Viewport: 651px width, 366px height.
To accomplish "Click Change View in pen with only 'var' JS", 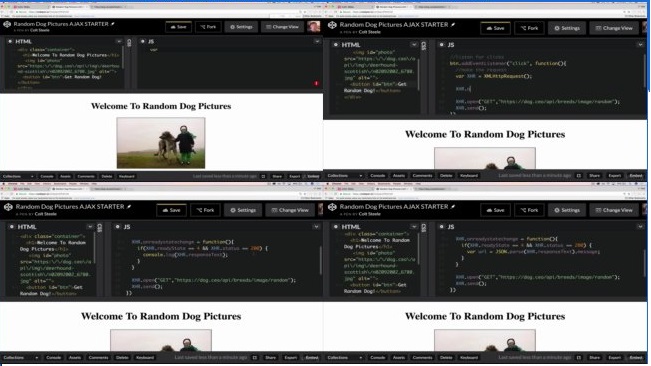I will click(282, 27).
